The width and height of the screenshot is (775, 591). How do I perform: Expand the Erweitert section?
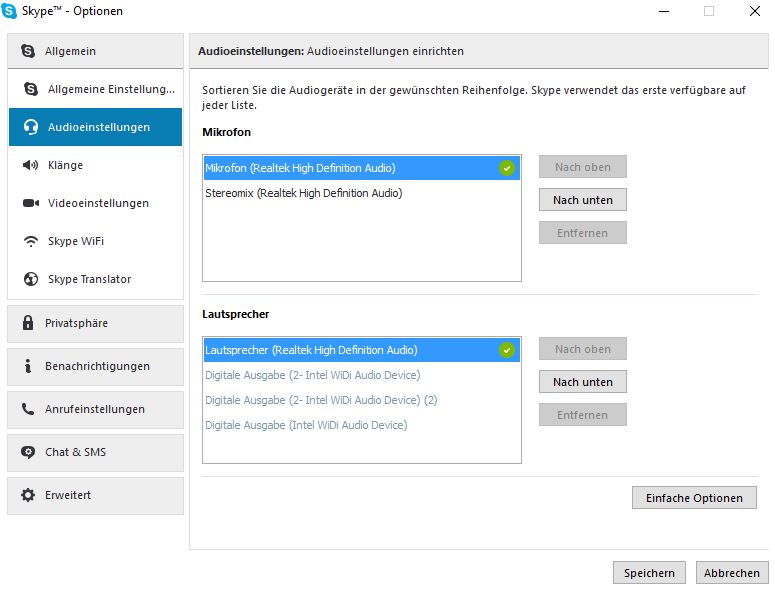pyautogui.click(x=95, y=496)
